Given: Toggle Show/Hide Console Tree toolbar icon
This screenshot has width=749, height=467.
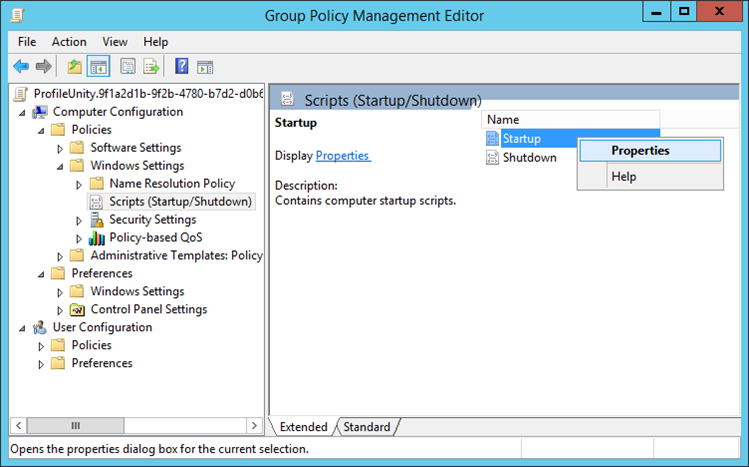Looking at the screenshot, I should coord(99,67).
